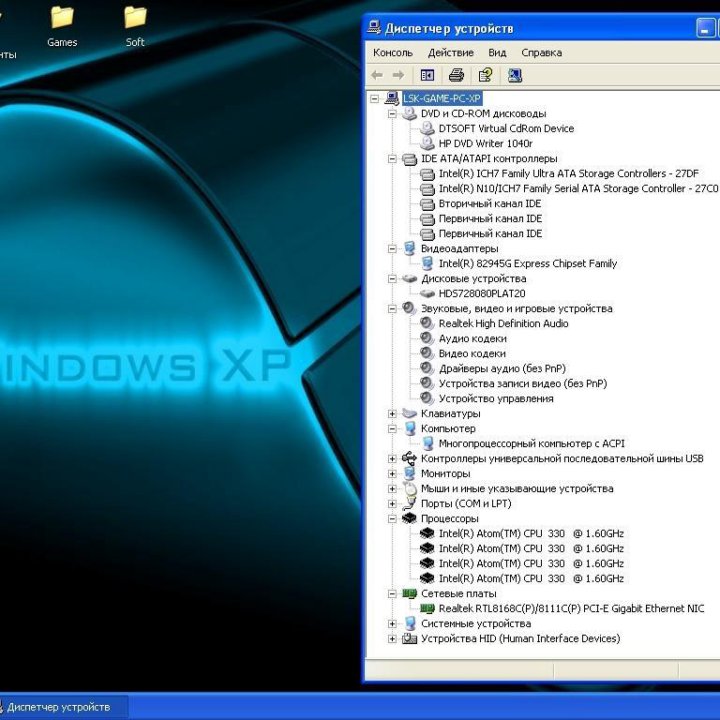
Task: Collapse the Процессоры category
Action: coord(393,519)
